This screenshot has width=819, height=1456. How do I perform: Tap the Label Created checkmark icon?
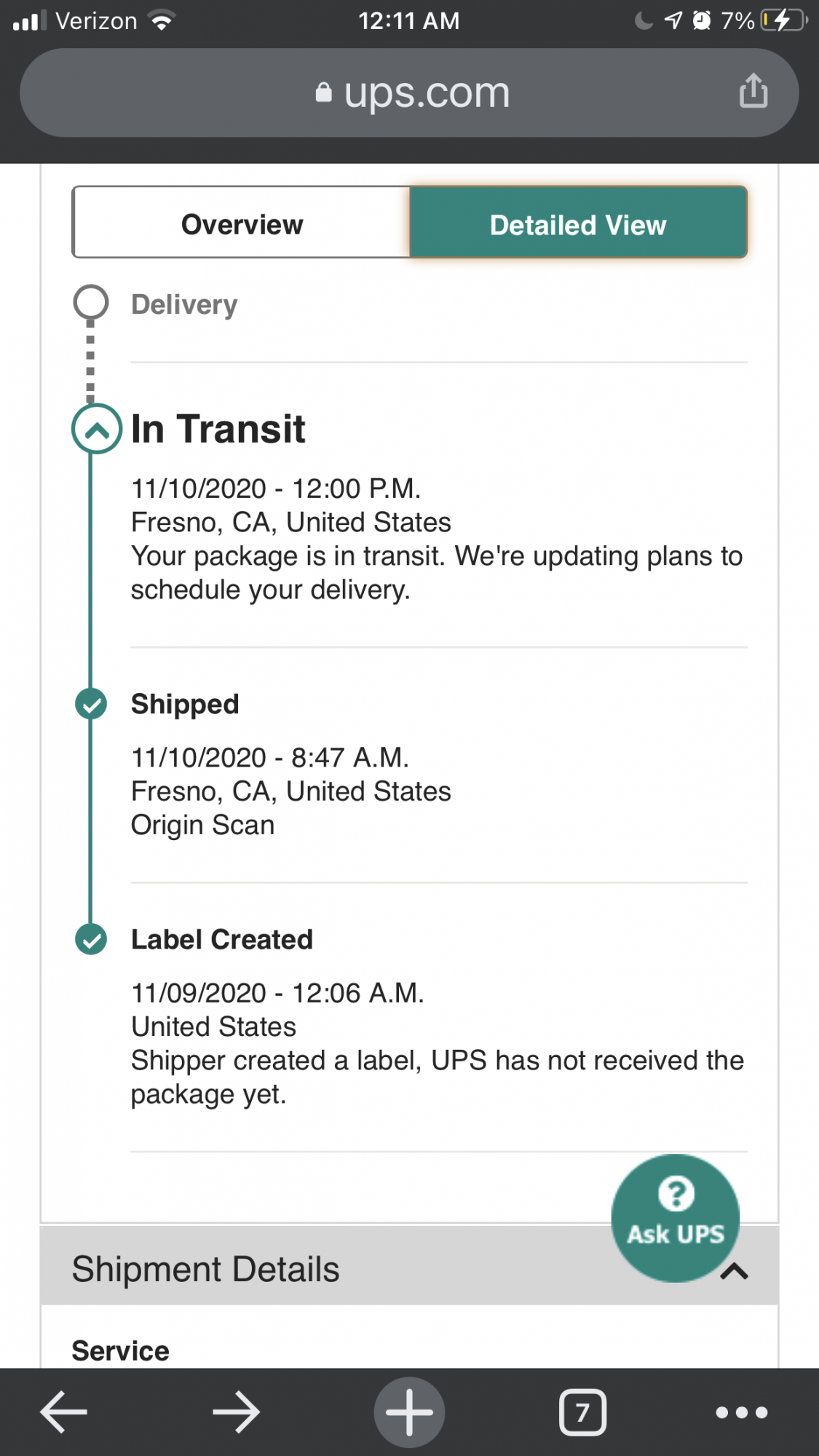(91, 939)
